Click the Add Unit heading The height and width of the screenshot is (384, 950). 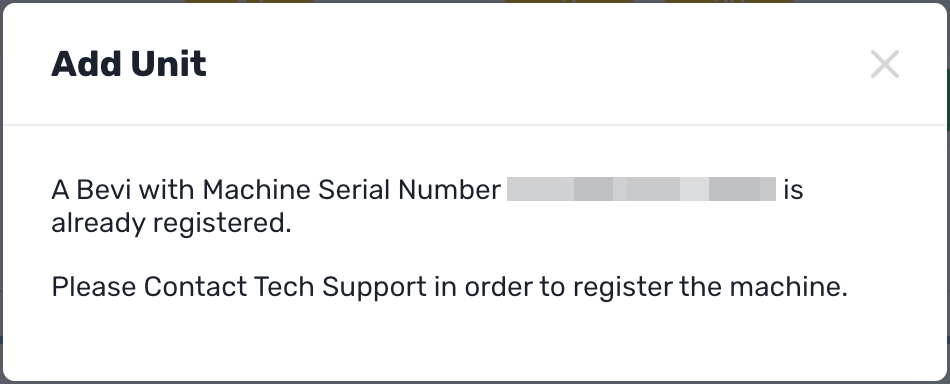coord(128,64)
